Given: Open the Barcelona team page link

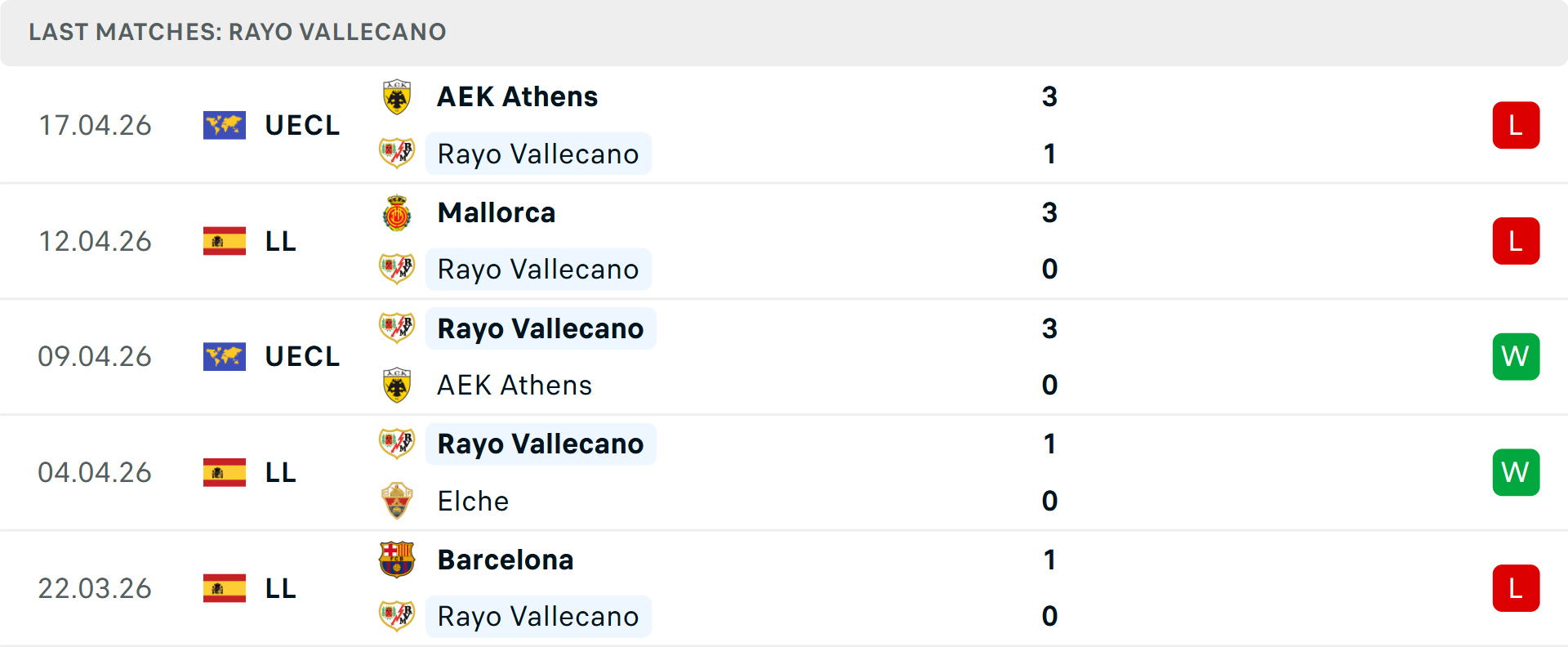Looking at the screenshot, I should [505, 560].
